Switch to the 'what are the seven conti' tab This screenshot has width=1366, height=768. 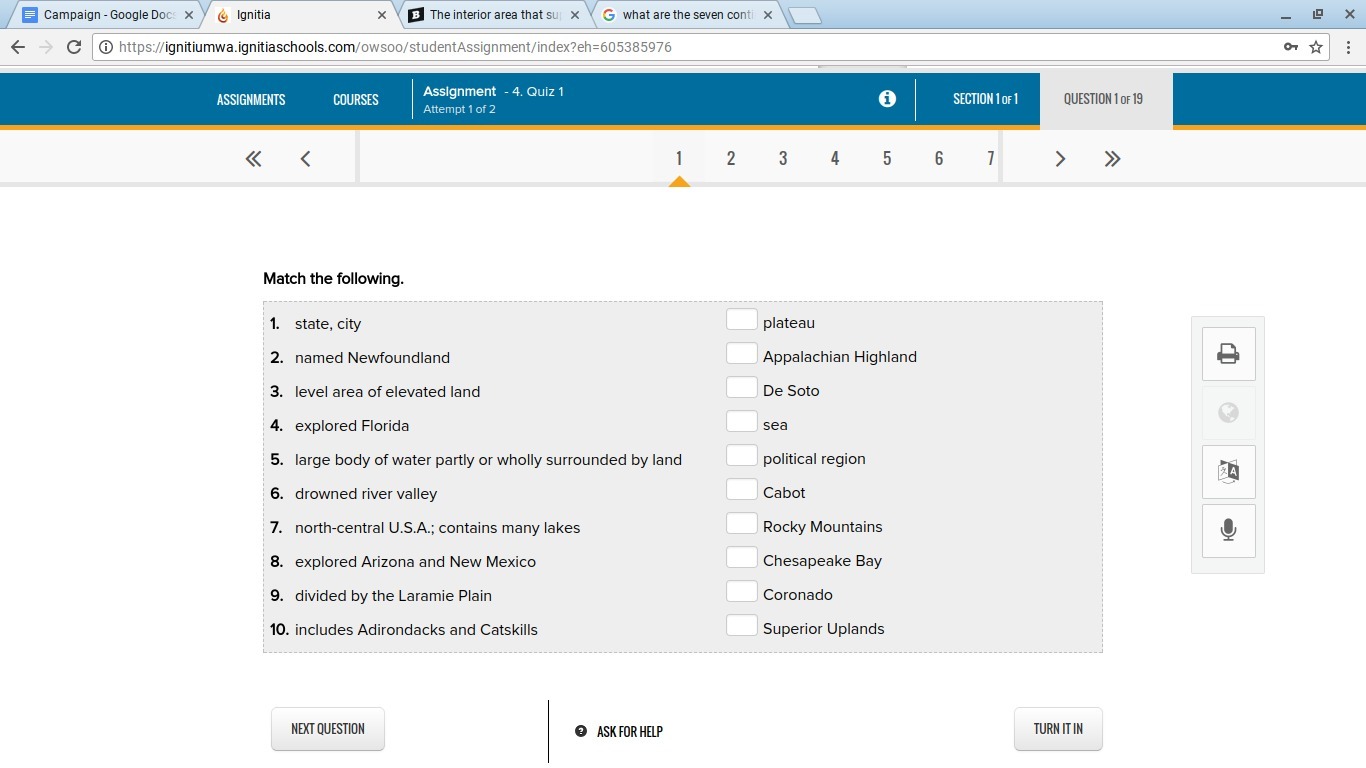coord(688,15)
